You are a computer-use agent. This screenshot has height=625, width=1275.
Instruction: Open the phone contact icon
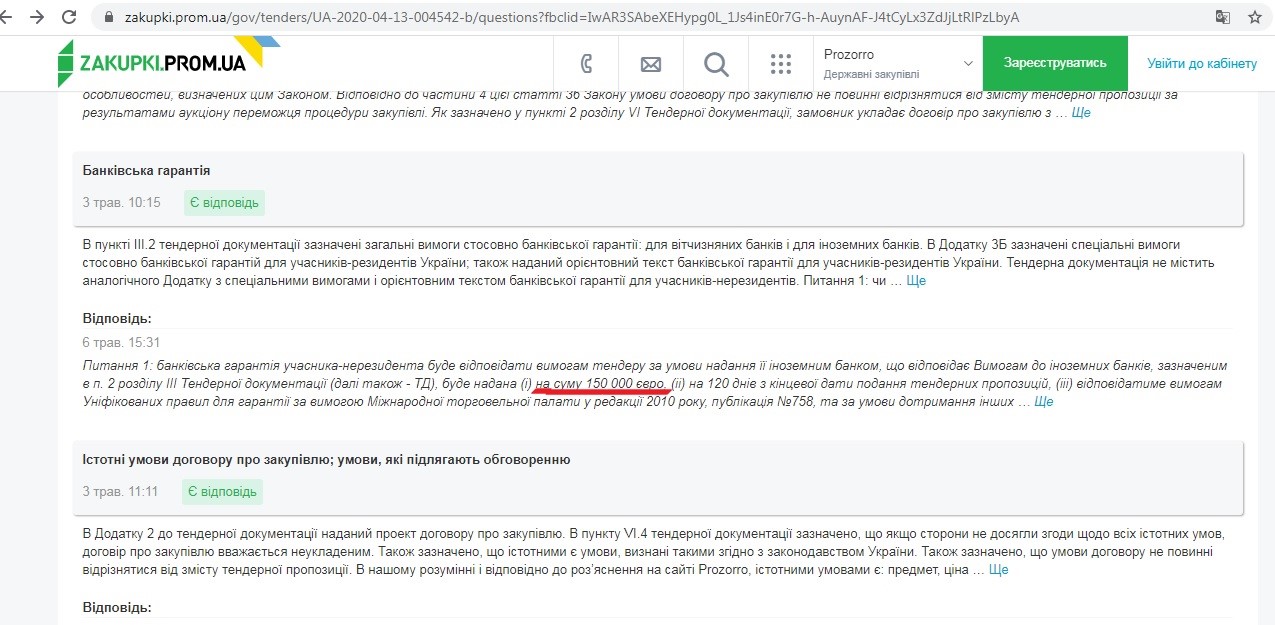588,64
